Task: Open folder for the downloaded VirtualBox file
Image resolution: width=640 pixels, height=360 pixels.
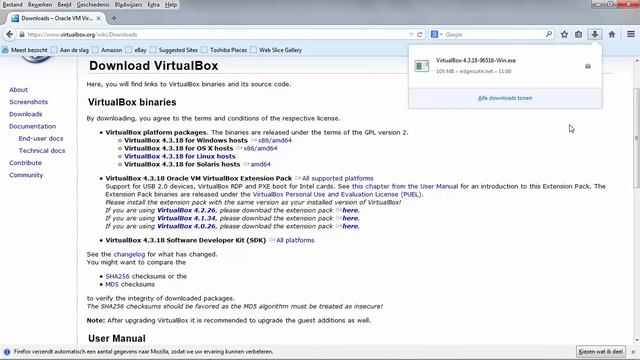Action: 588,66
